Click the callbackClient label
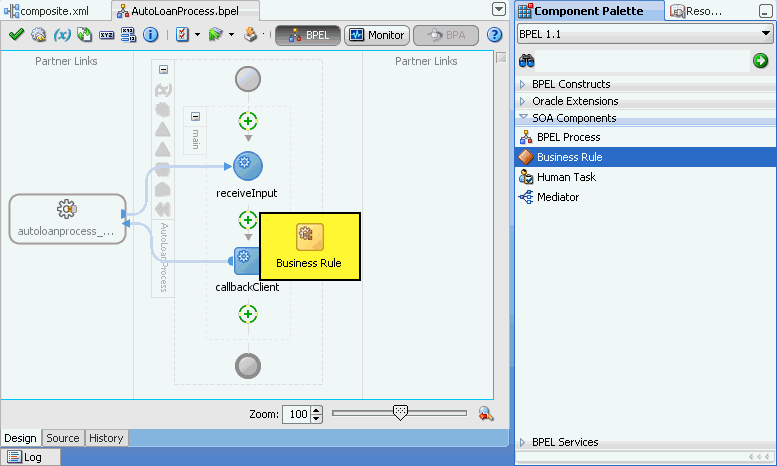 [247, 287]
